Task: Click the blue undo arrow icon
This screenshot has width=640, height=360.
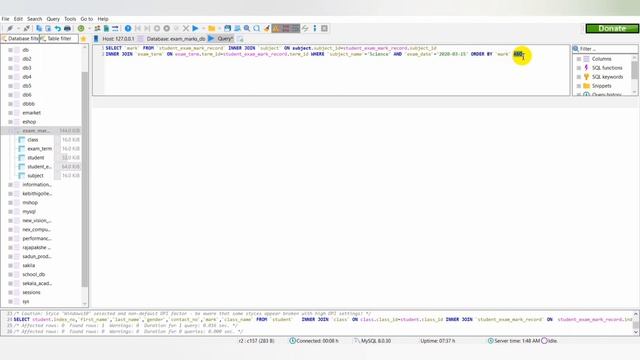Action: (x=58, y=29)
